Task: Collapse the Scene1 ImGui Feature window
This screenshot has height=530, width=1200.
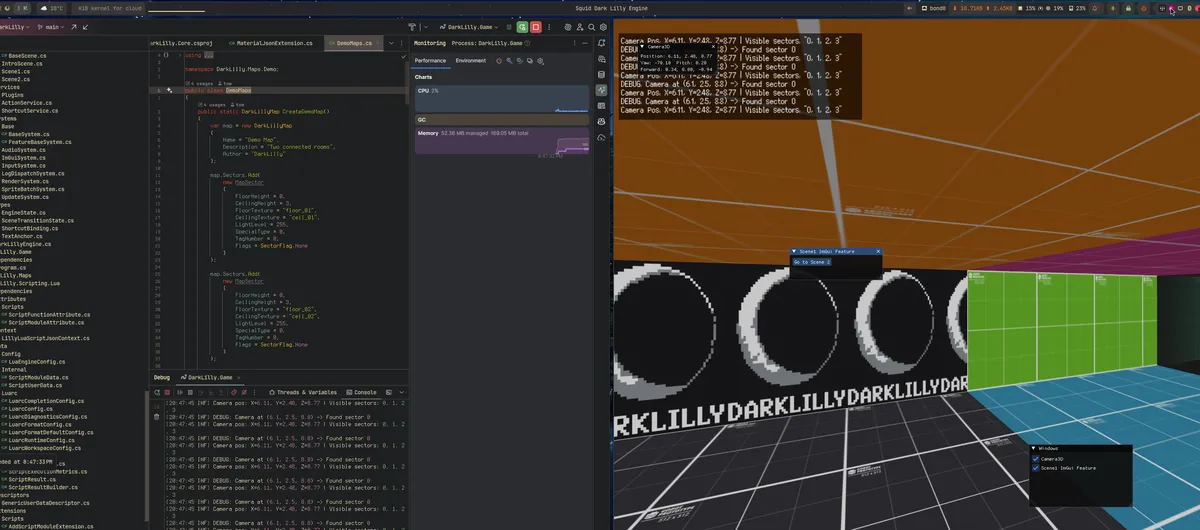Action: click(794, 251)
